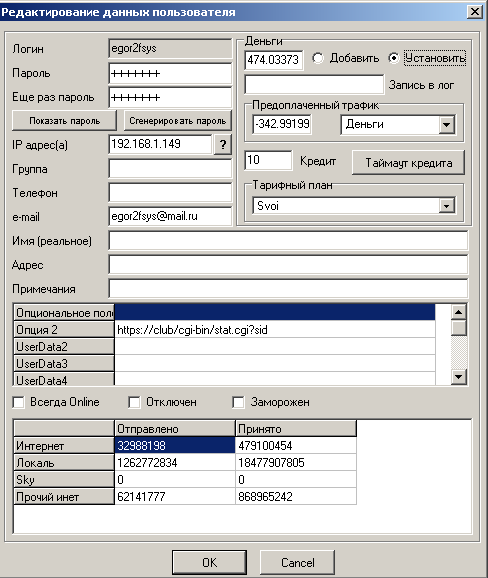488x578 pixels.
Task: Click the down arrow of options list scrollbar
Action: click(x=459, y=377)
